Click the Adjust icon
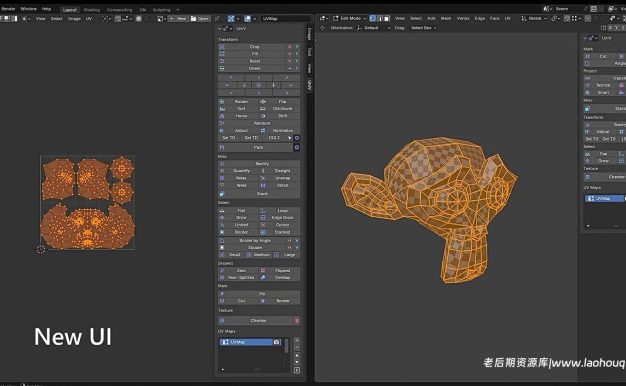The image size is (626, 386). tap(222, 131)
